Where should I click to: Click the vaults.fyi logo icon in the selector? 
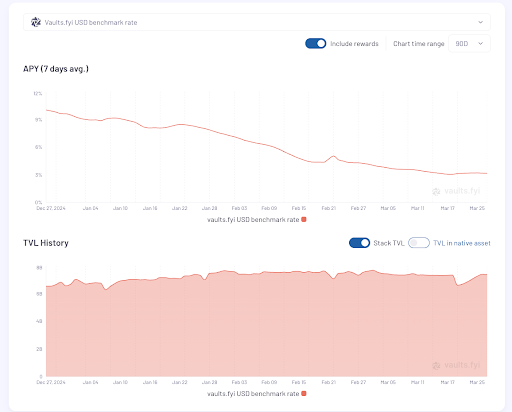tap(36, 22)
